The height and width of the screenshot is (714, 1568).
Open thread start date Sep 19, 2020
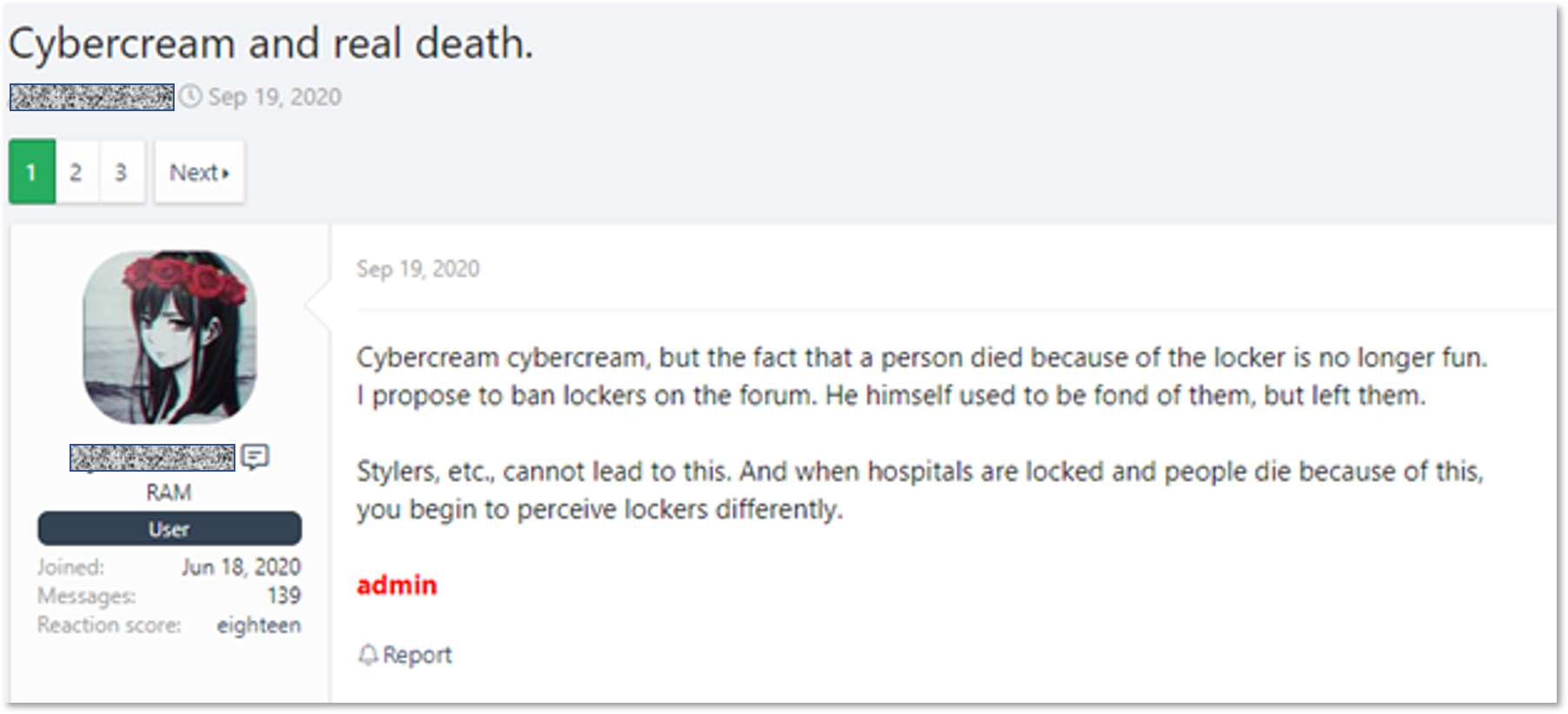275,96
